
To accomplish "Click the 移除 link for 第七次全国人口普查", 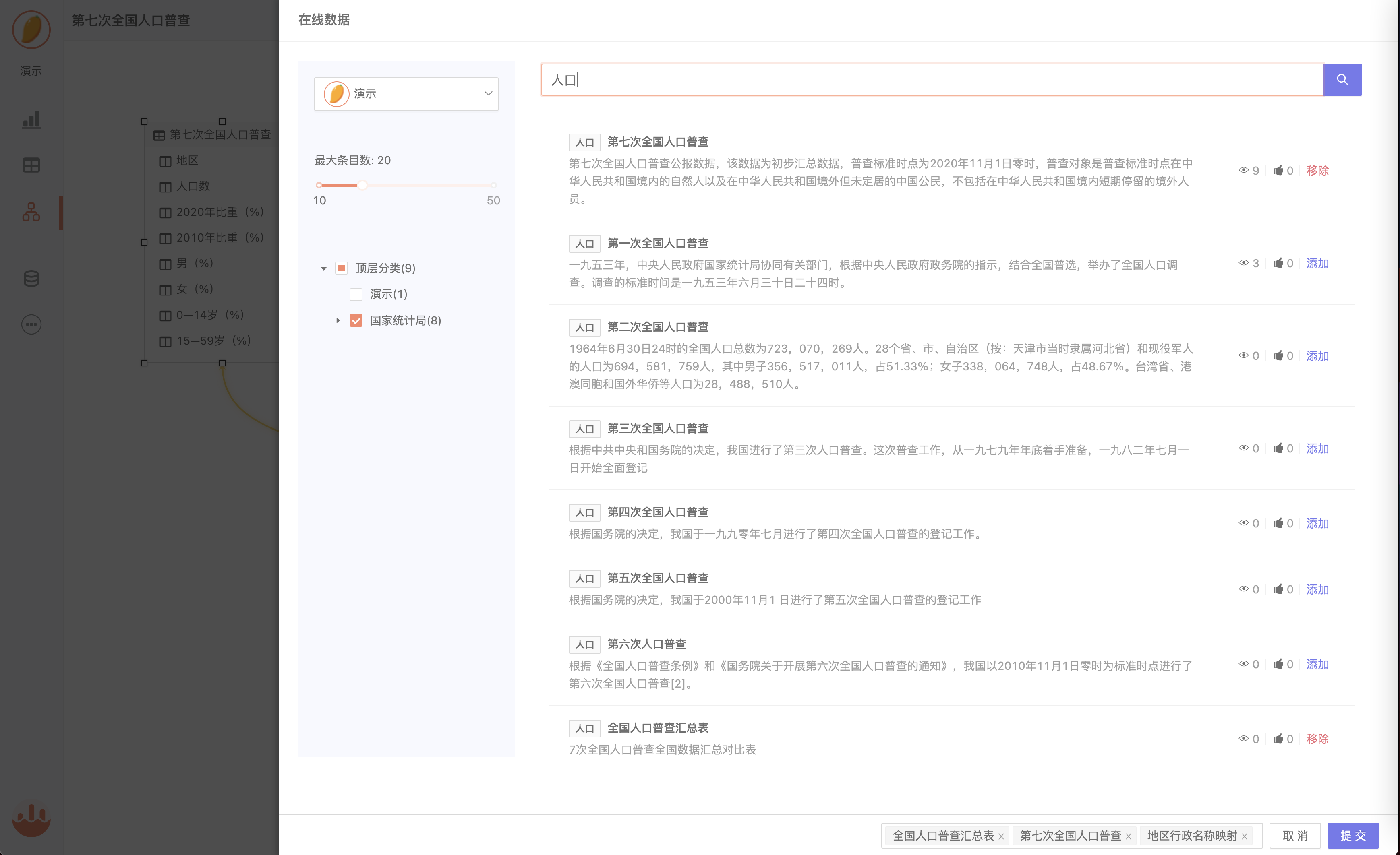I will (1317, 170).
